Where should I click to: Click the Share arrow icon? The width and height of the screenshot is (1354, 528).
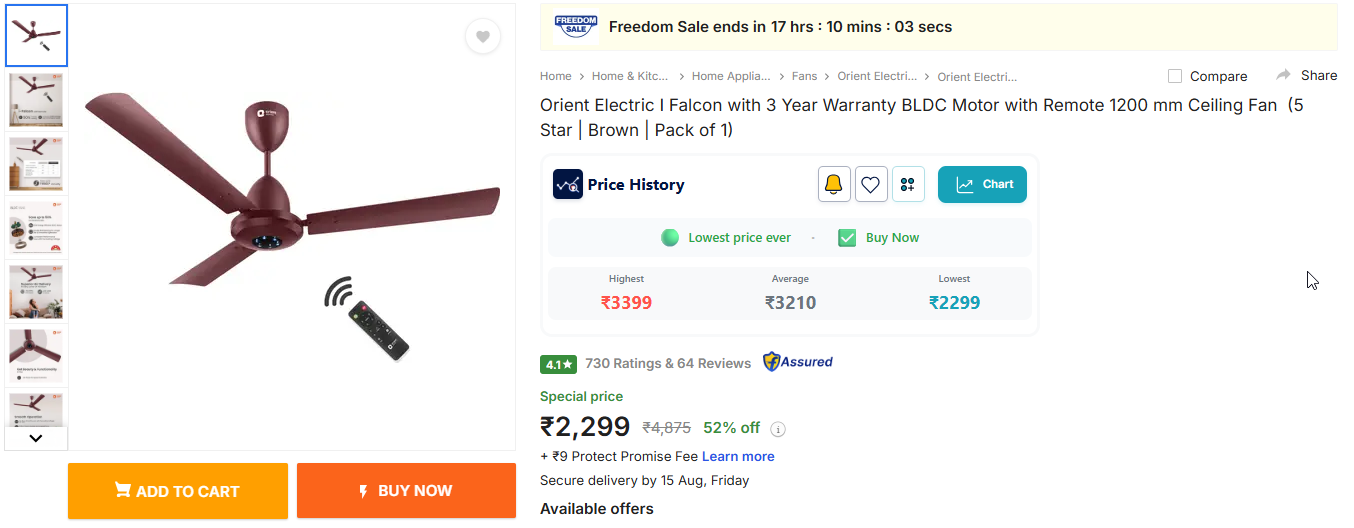(1284, 75)
